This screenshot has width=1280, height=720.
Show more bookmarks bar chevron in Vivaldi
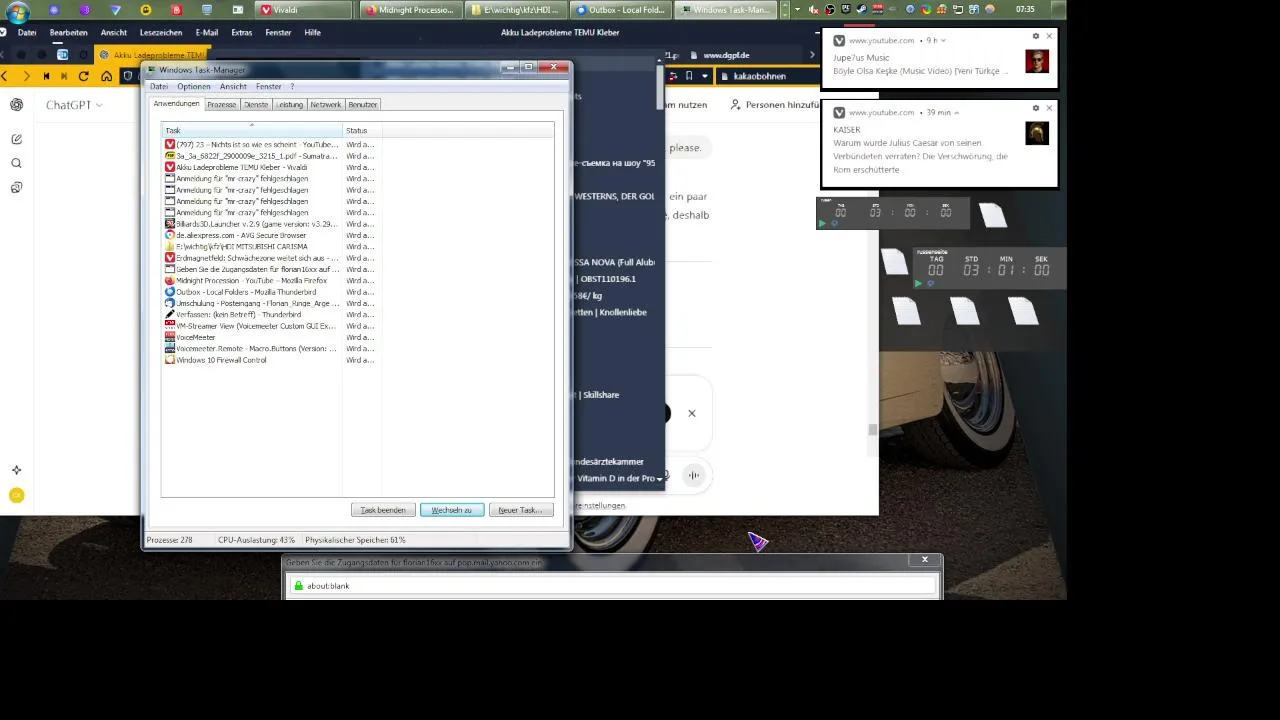point(812,55)
